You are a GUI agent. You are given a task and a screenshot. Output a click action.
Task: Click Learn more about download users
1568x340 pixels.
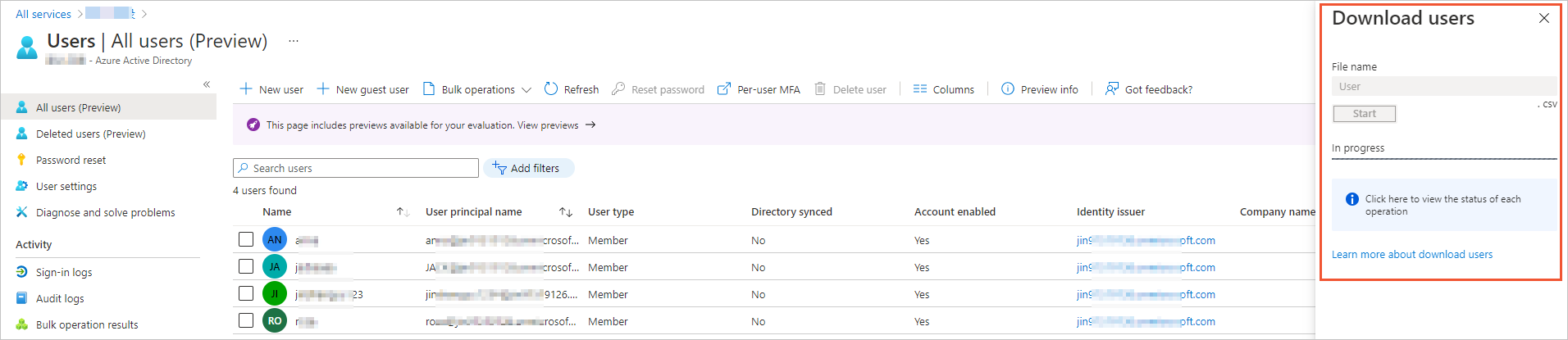[1411, 255]
